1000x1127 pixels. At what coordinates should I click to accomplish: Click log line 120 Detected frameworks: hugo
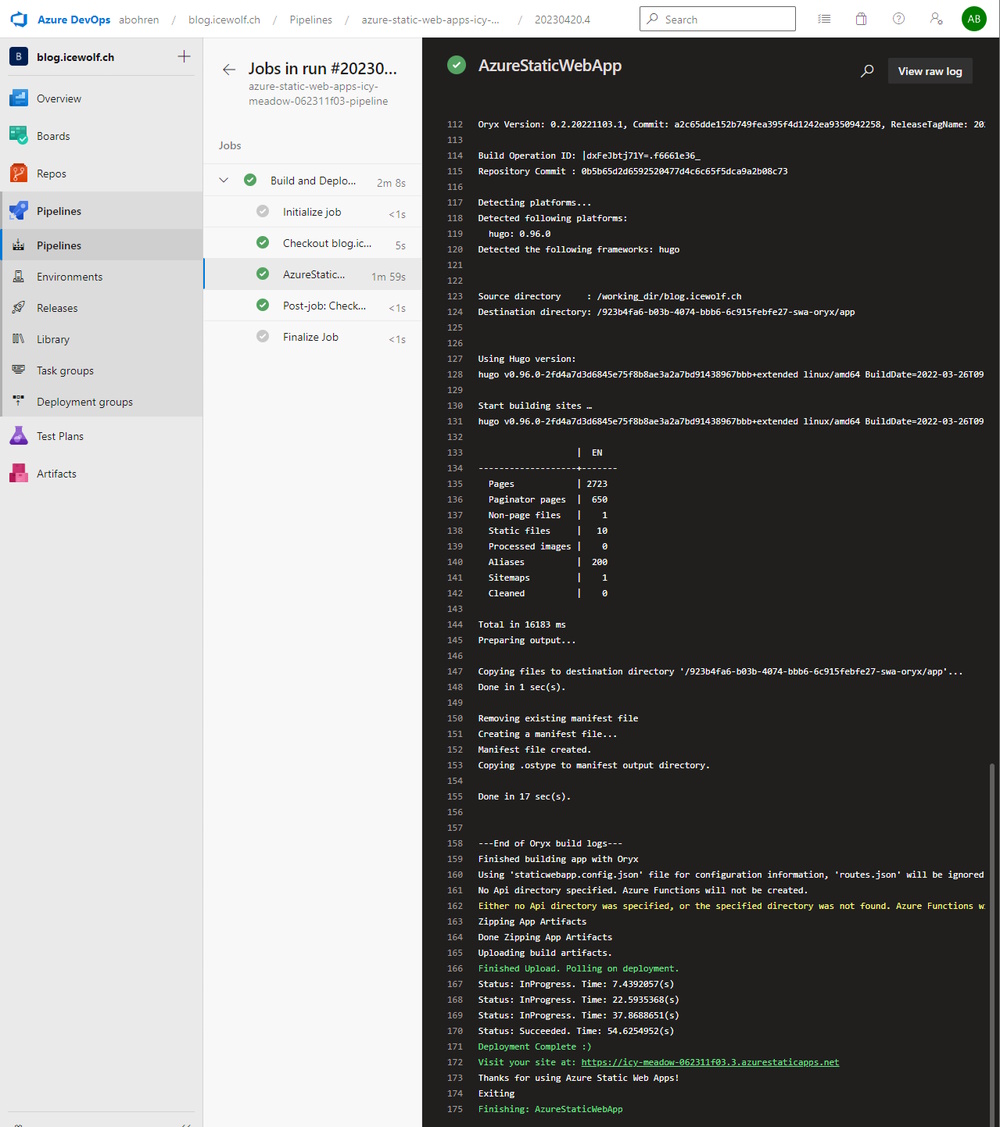click(579, 249)
